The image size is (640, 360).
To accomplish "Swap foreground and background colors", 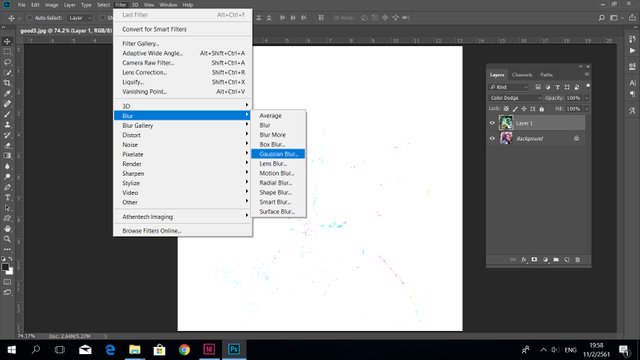I will [11, 259].
